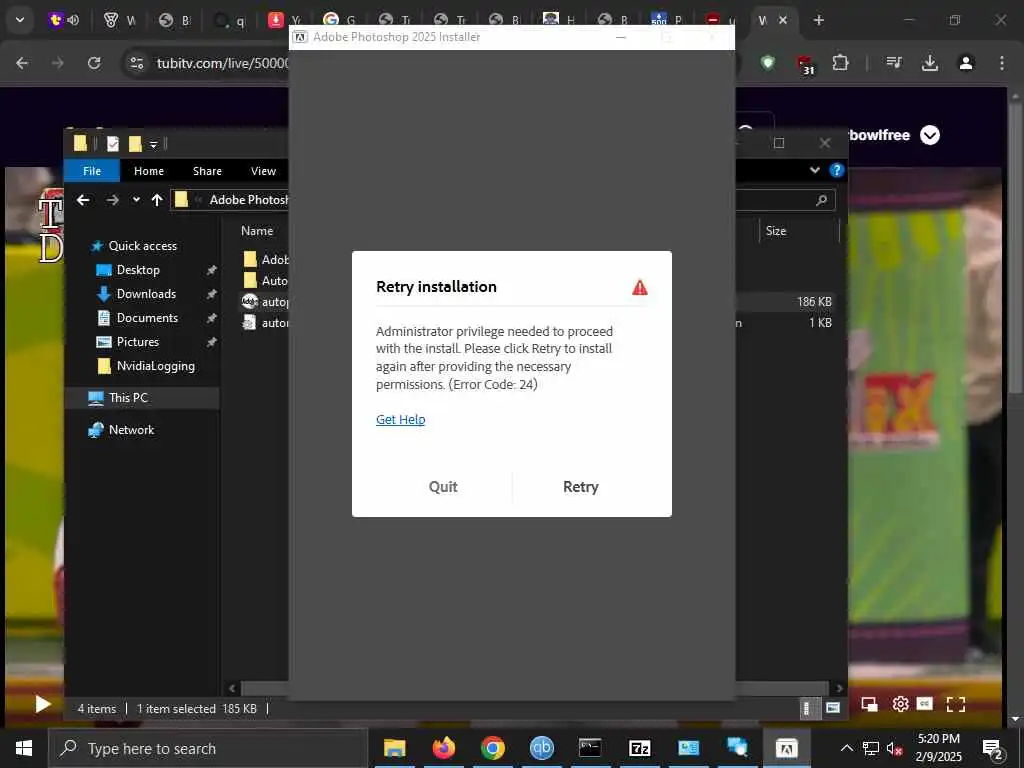
Task: Open Chrome profile avatar
Action: (966, 63)
